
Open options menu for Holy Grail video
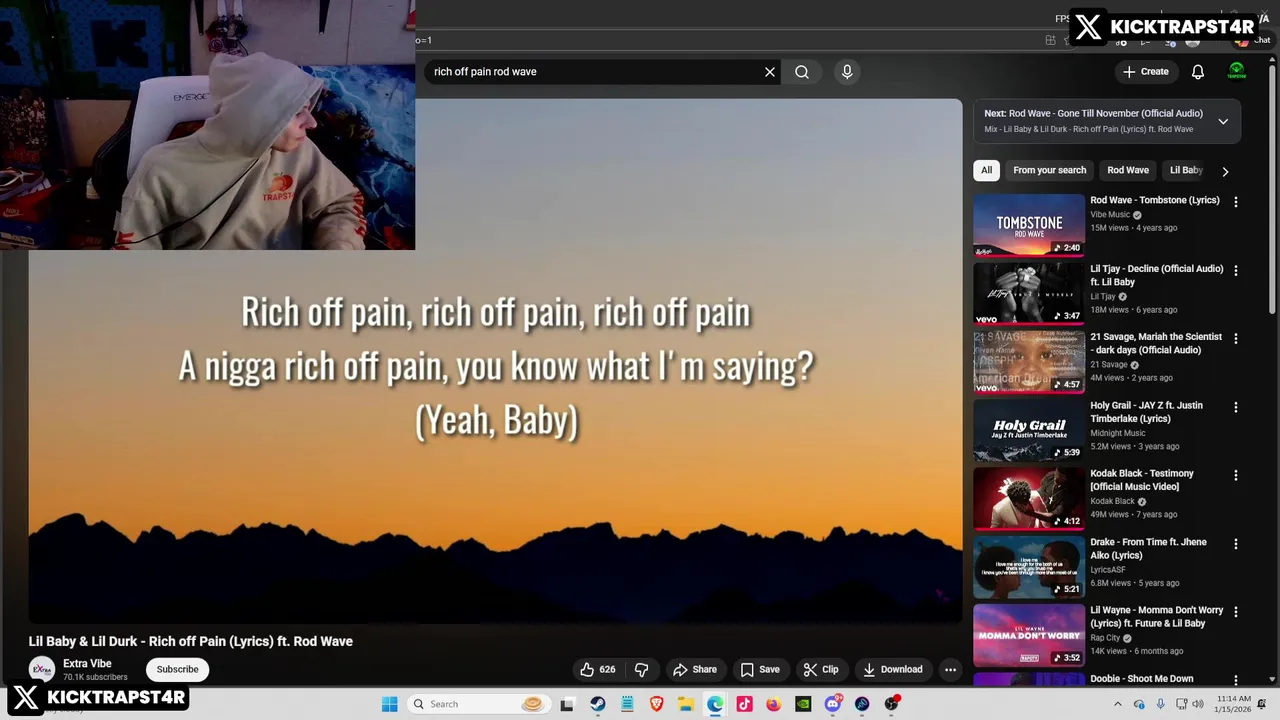point(1236,407)
